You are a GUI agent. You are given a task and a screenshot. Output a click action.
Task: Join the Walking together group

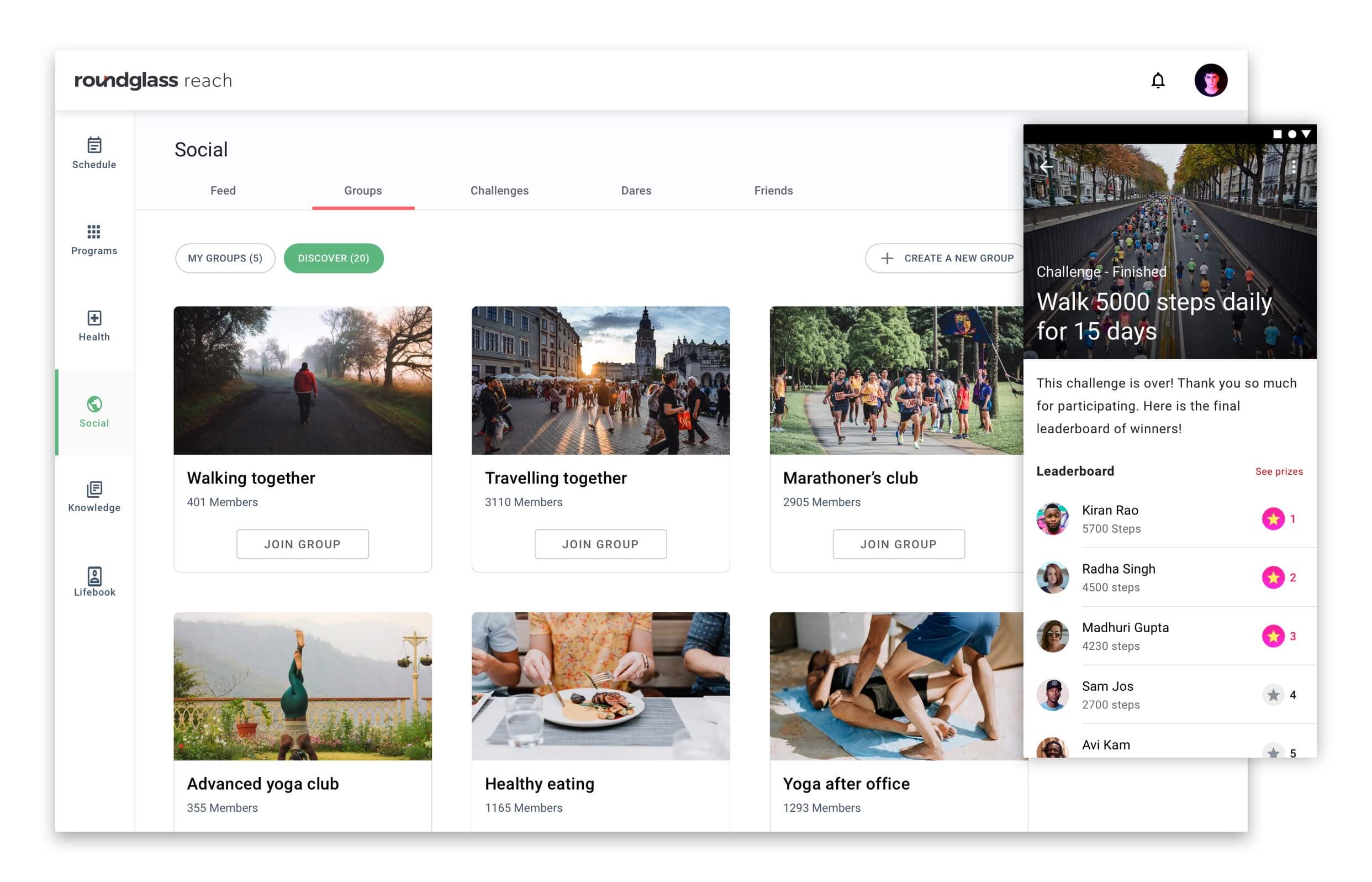tap(302, 544)
